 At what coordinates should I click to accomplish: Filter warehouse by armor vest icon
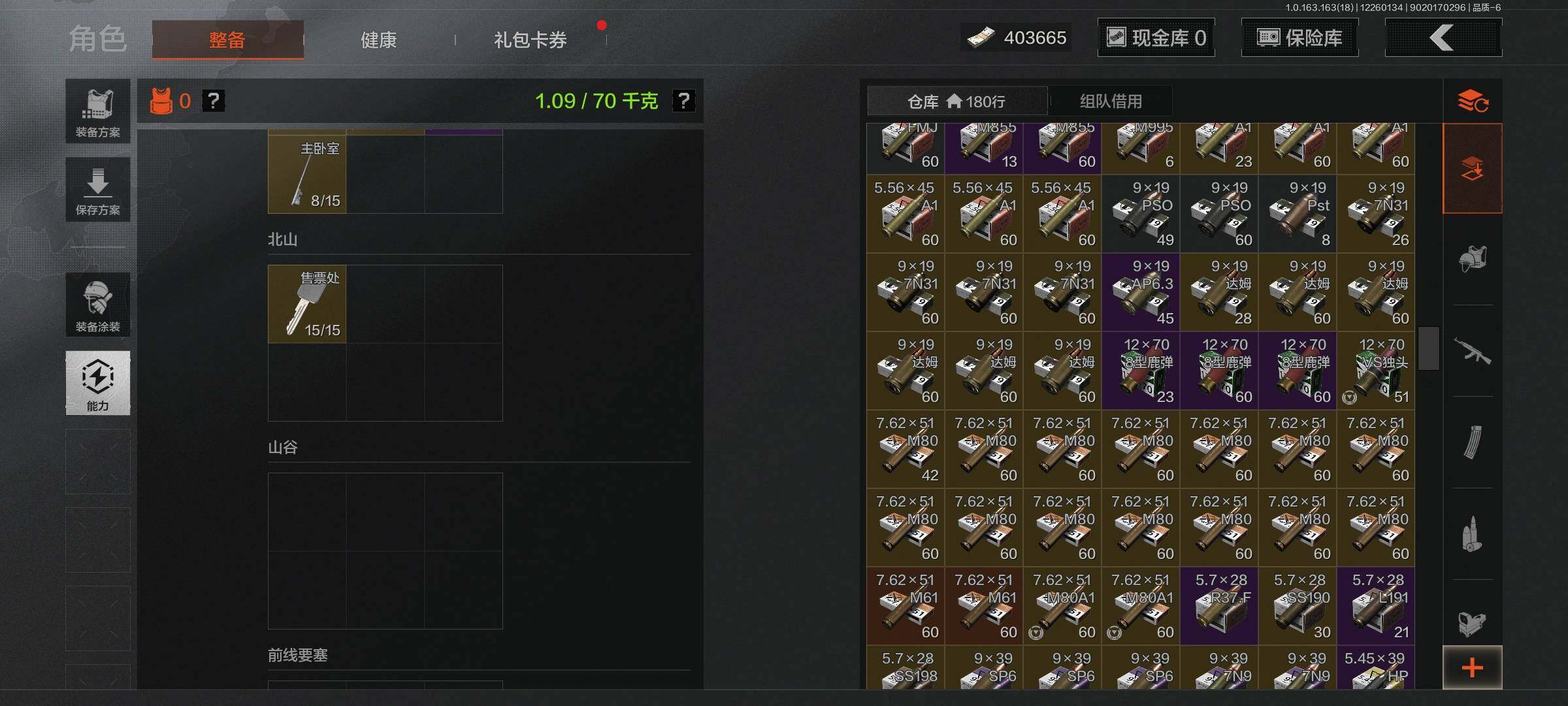pos(1473,260)
